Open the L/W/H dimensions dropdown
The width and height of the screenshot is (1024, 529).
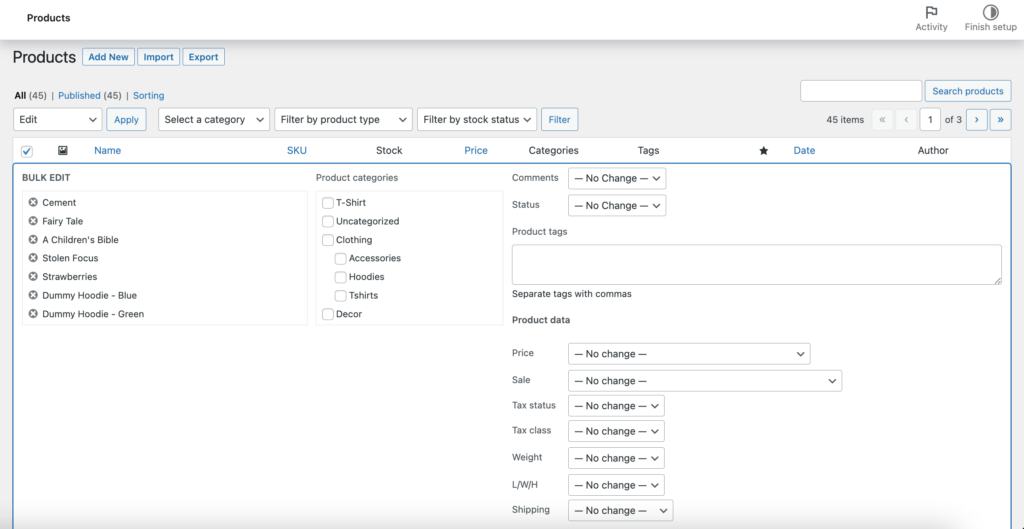point(616,485)
